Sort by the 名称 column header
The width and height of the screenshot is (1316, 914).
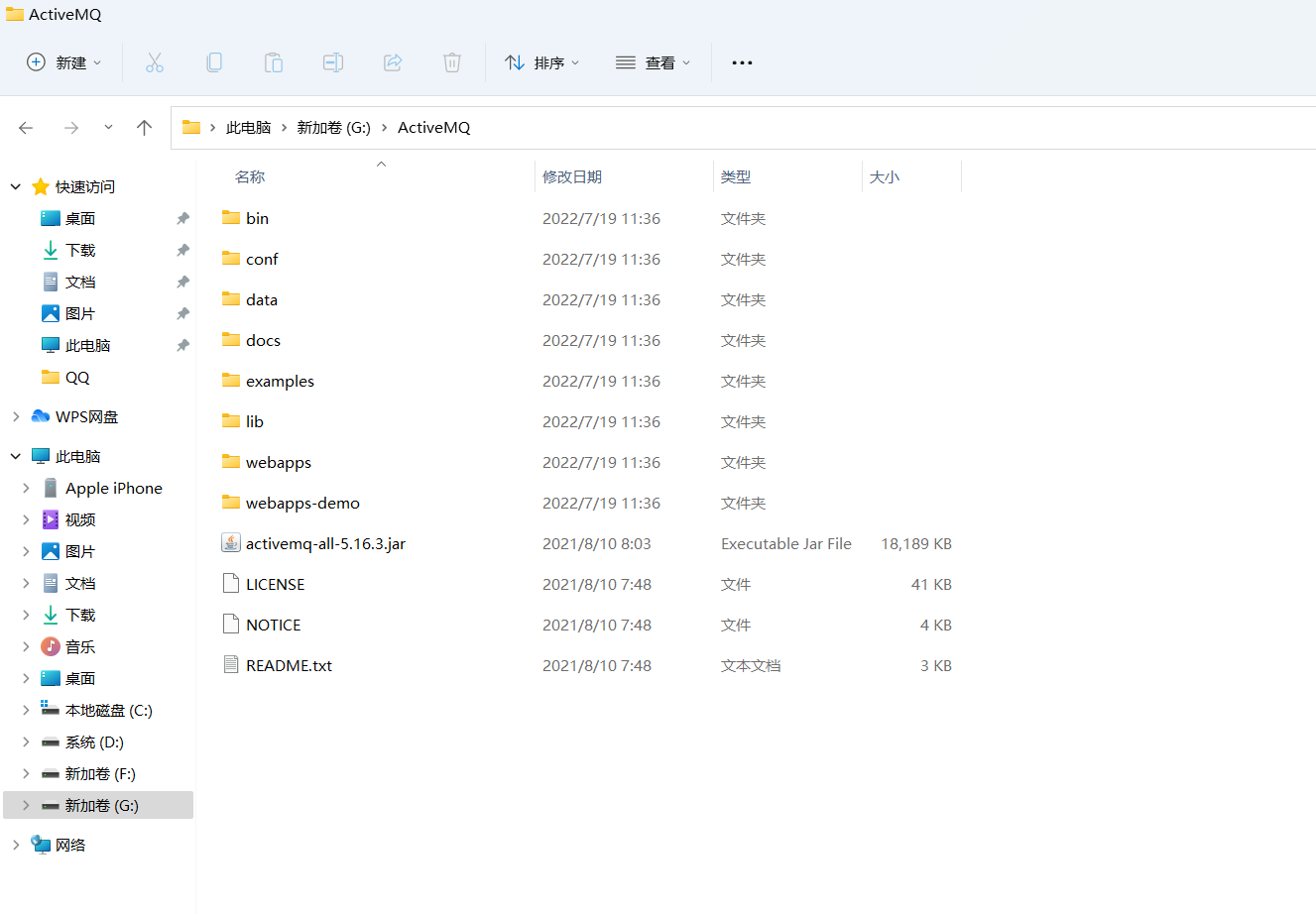click(250, 176)
